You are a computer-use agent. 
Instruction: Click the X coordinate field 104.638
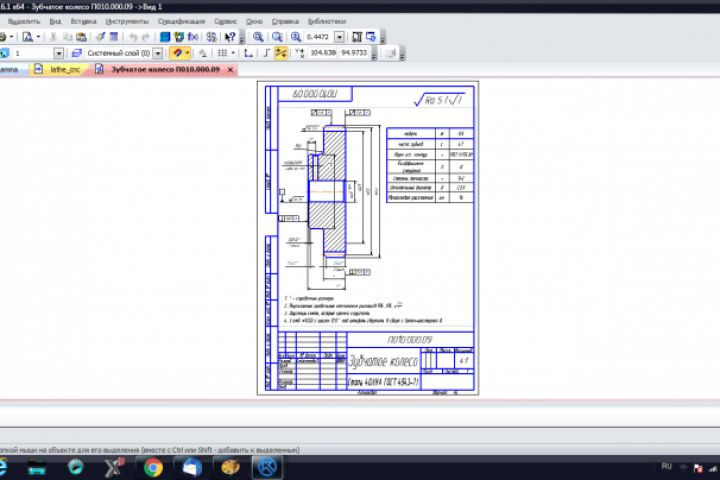323,52
